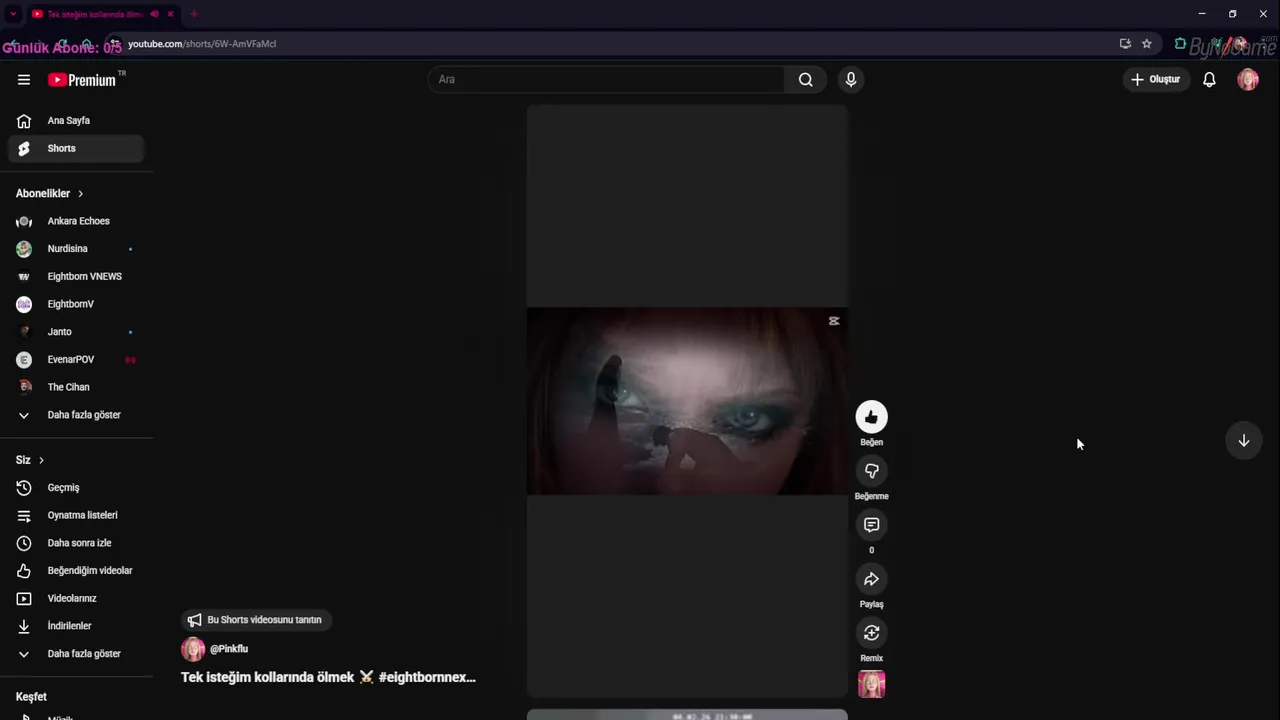
Task: Click the sound thumbnail below Remix
Action: (x=871, y=684)
